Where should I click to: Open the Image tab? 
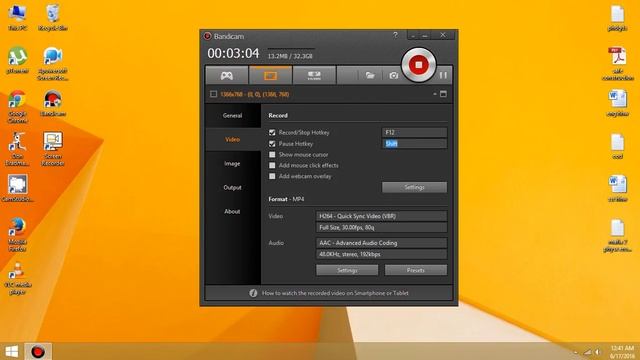pos(233,164)
